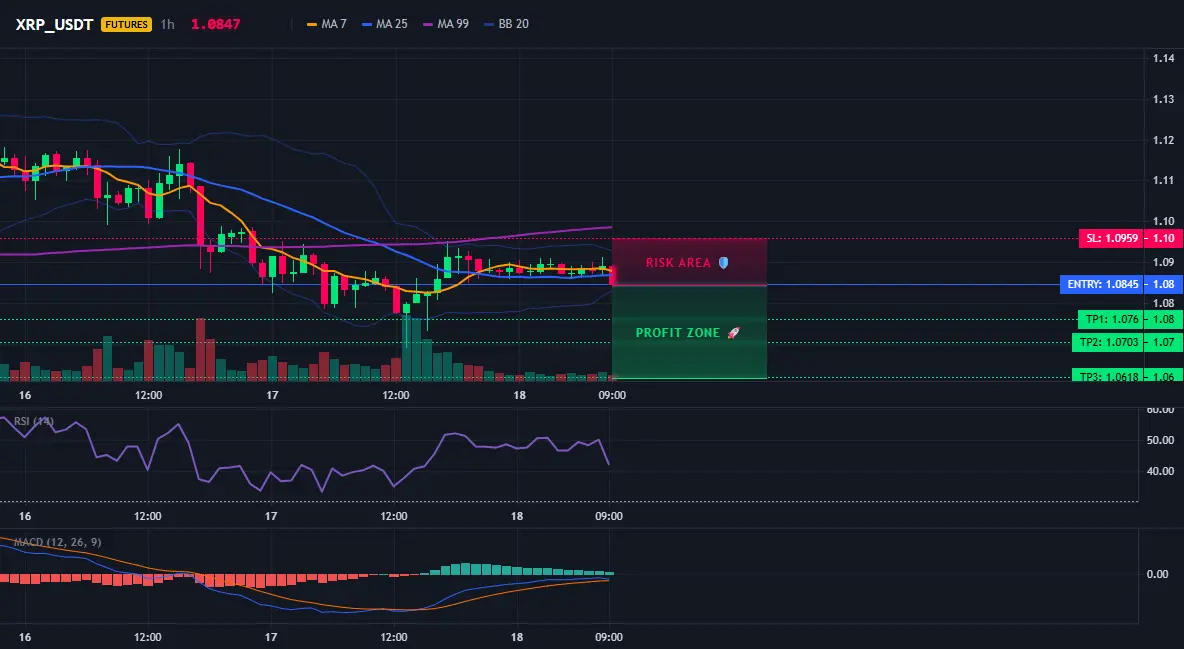Click the 09:00 label on MACD time axis
The width and height of the screenshot is (1184, 649).
[x=609, y=637]
